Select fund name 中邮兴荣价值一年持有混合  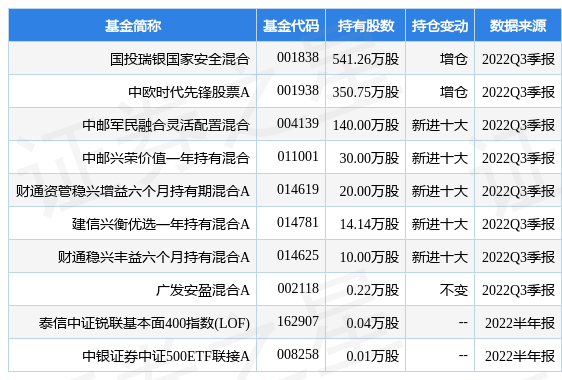[166, 158]
